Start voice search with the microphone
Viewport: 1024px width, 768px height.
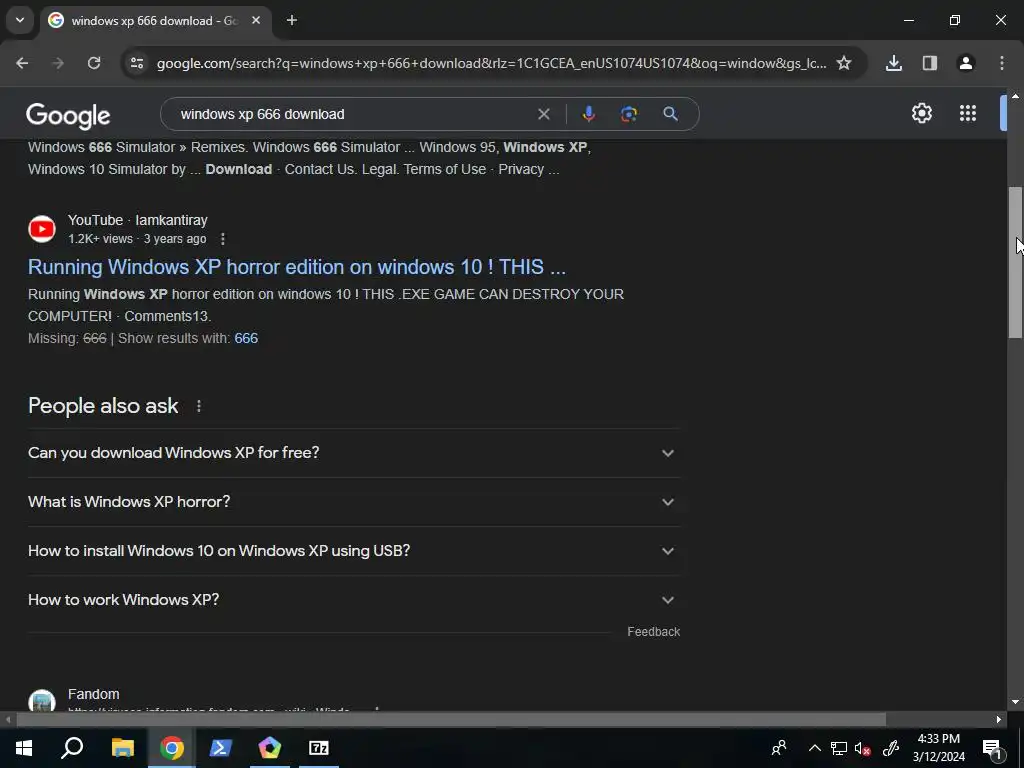(588, 114)
